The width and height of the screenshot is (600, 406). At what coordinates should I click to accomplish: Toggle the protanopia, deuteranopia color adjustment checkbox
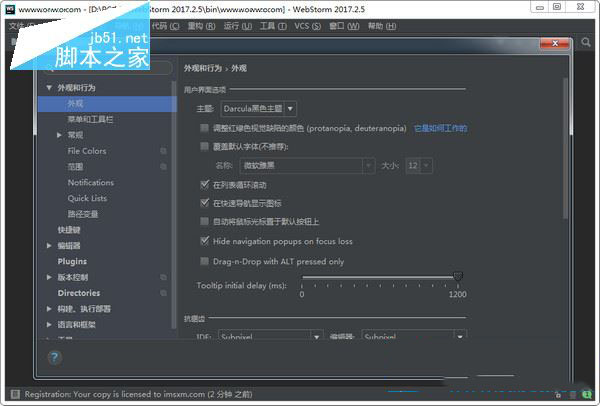[x=205, y=128]
